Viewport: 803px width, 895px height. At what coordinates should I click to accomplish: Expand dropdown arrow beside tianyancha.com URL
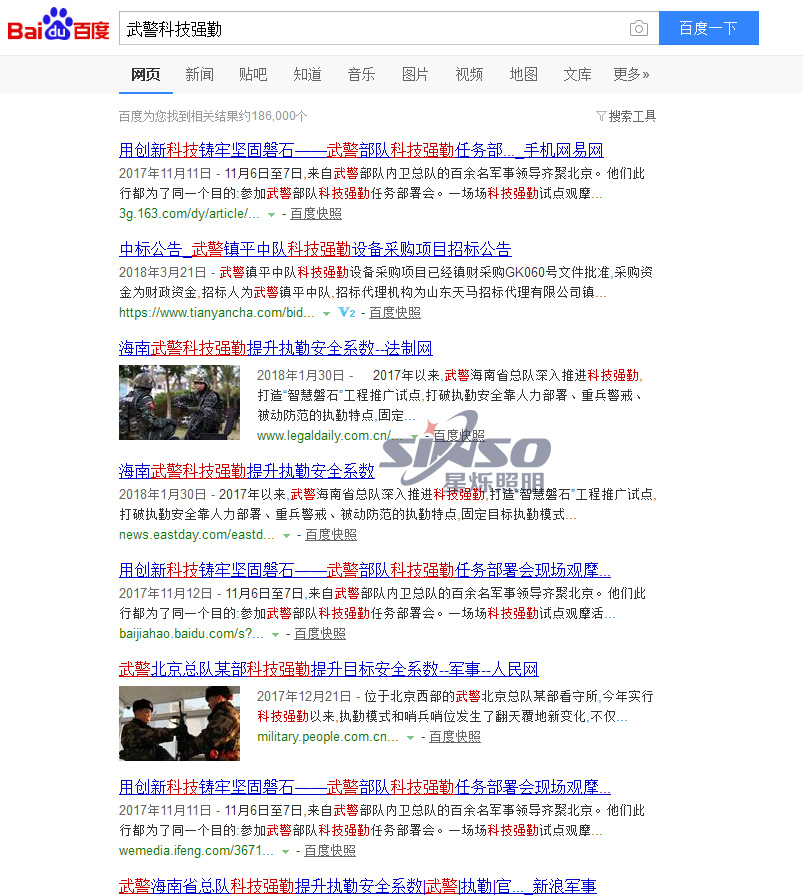tap(326, 313)
